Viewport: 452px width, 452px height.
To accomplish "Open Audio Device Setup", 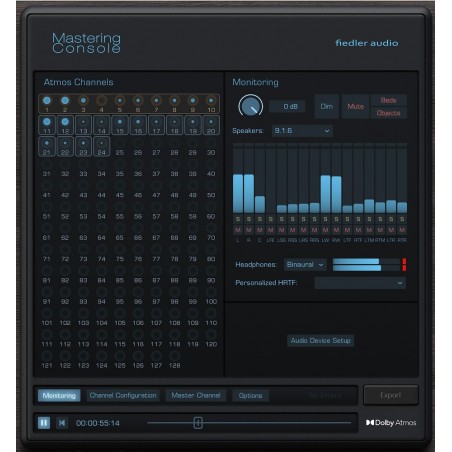I will [320, 341].
